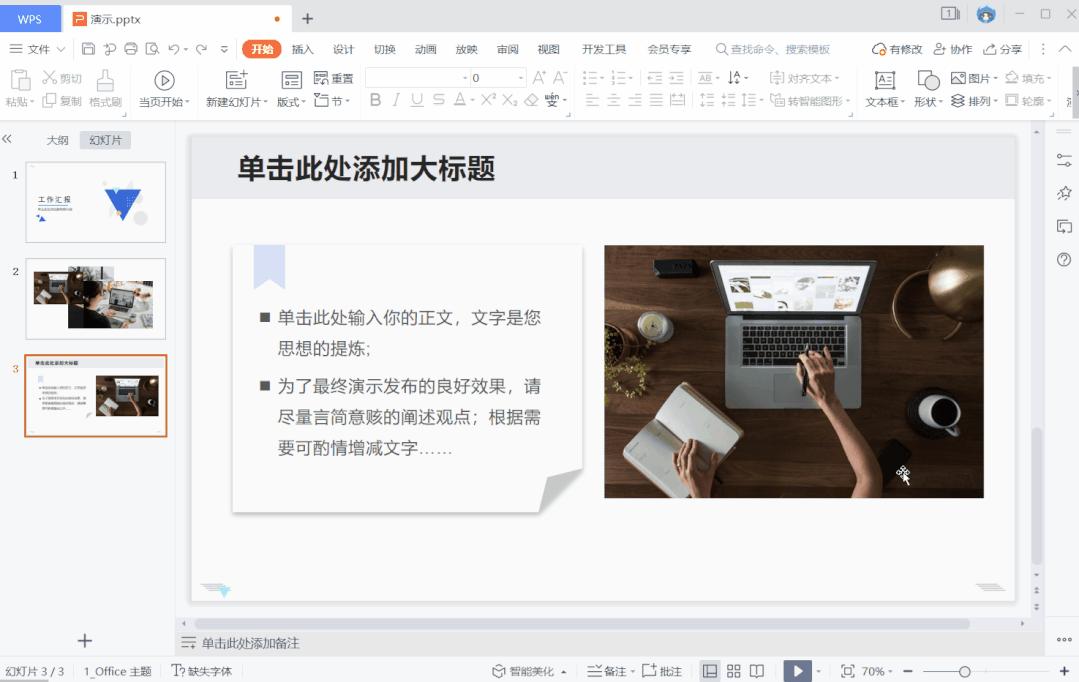1079x682 pixels.
Task: Open the zoom percentage dropdown
Action: click(x=876, y=670)
